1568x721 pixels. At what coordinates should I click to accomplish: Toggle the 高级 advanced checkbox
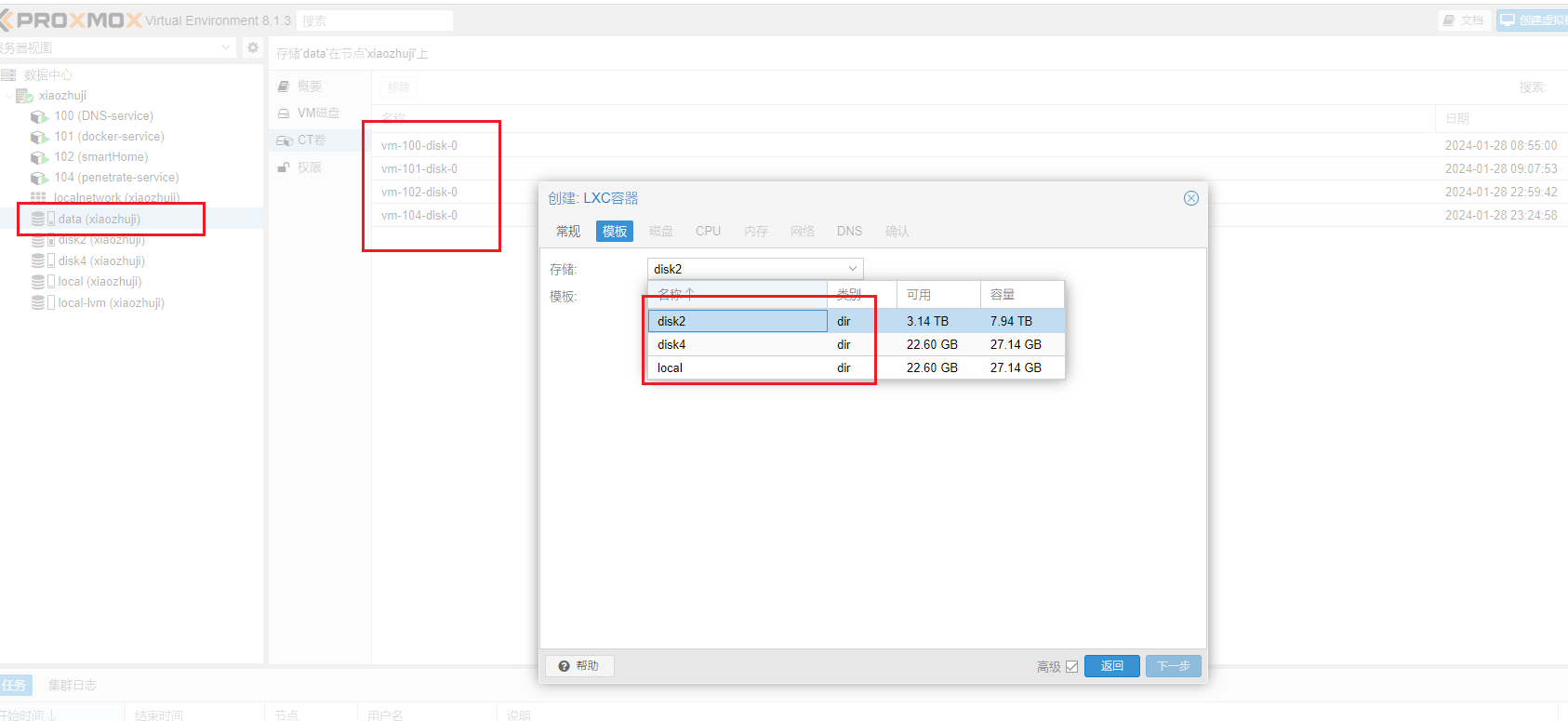1071,667
